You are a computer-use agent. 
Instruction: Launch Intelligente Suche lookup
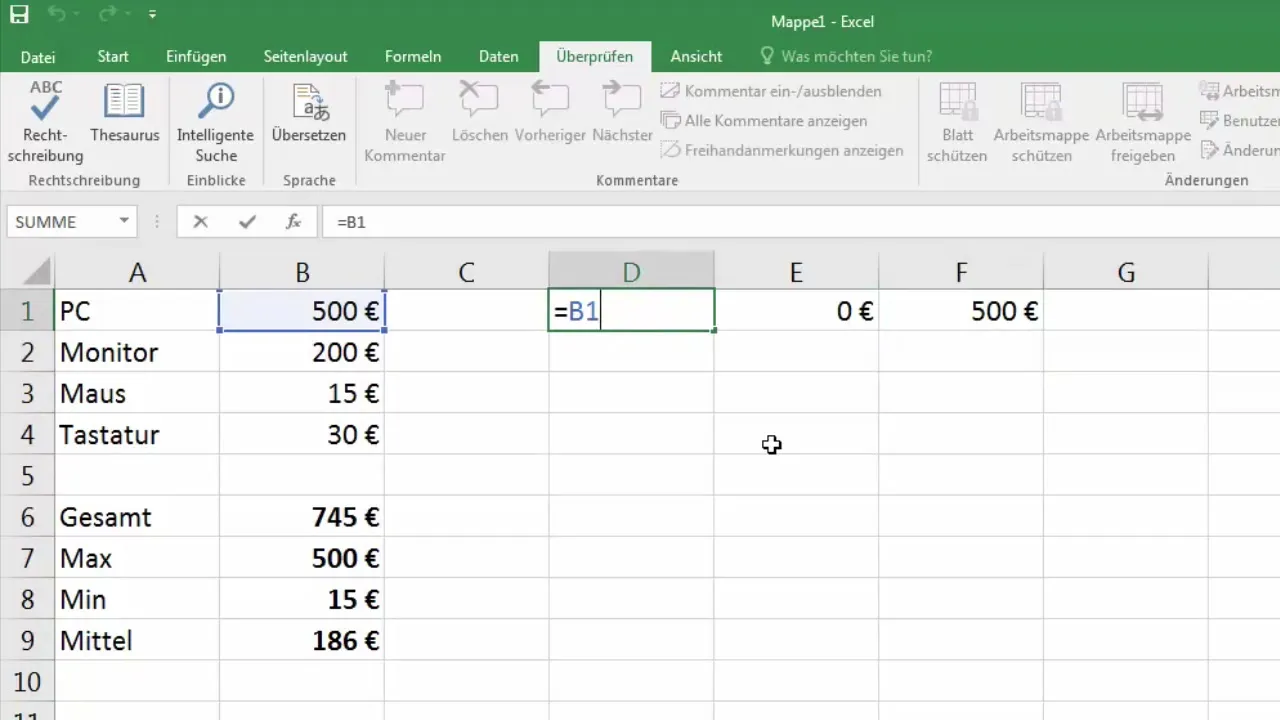point(216,124)
